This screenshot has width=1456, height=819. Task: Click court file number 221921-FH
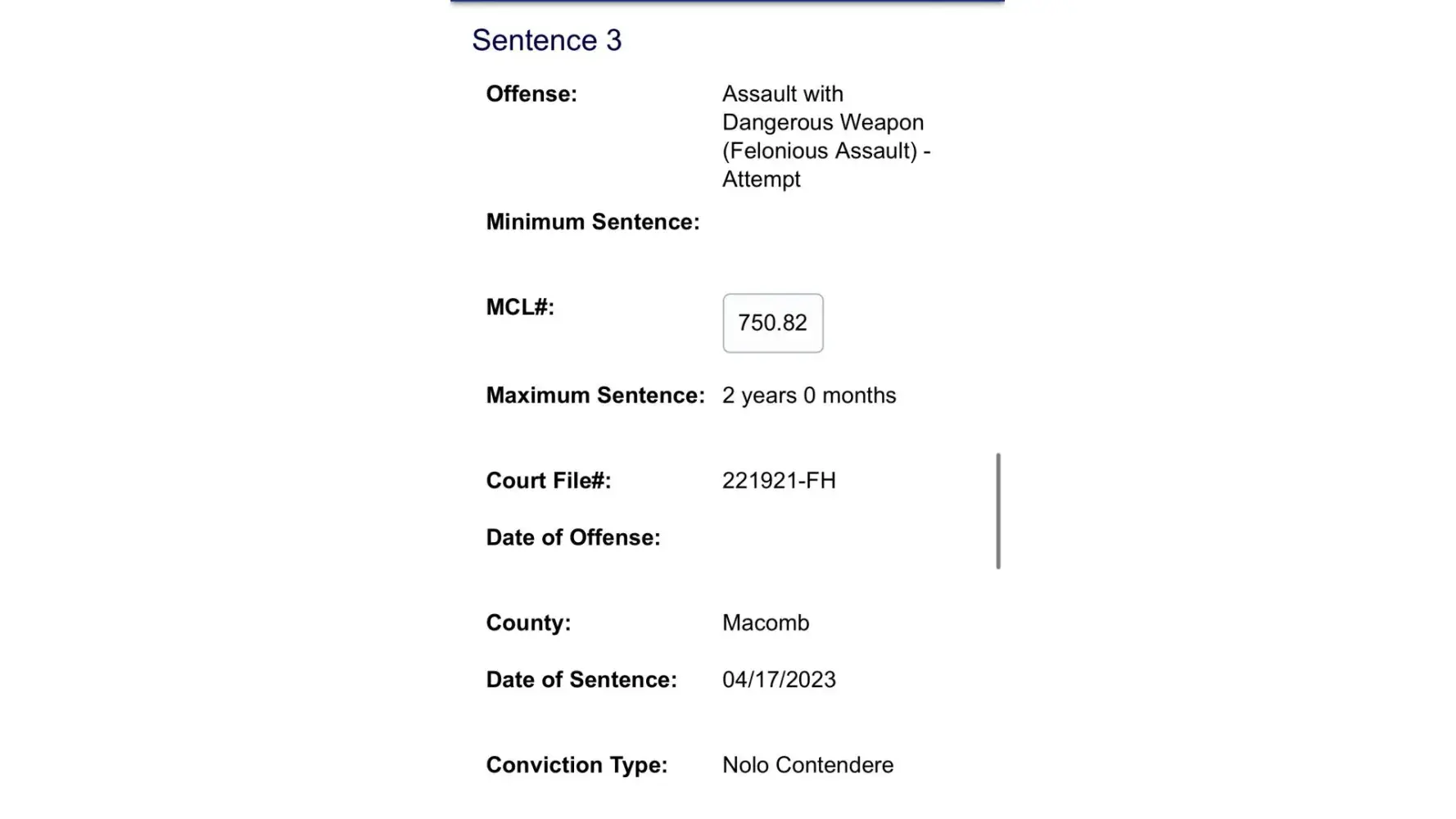click(x=779, y=481)
